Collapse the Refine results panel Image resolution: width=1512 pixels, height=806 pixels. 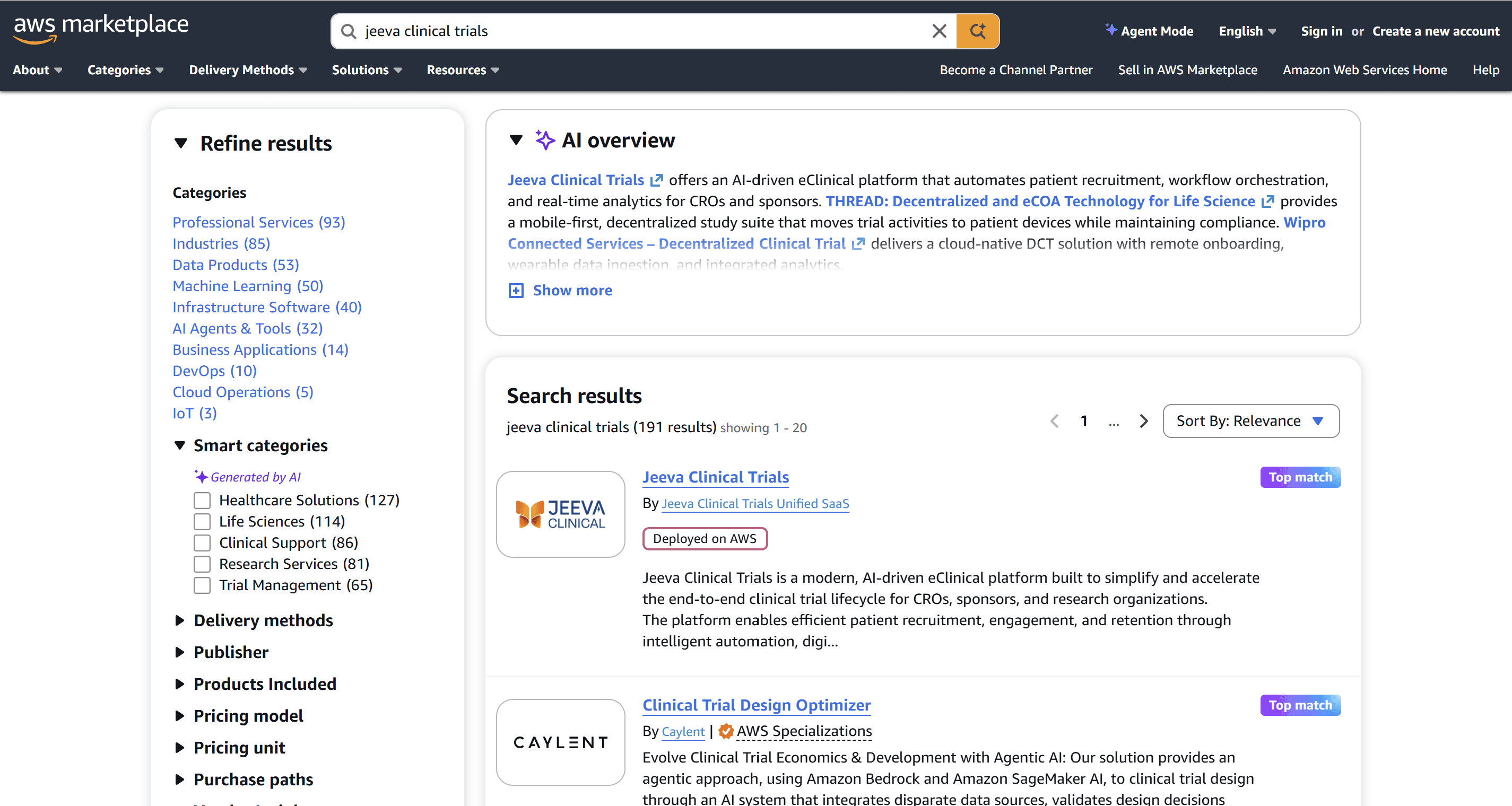click(181, 143)
